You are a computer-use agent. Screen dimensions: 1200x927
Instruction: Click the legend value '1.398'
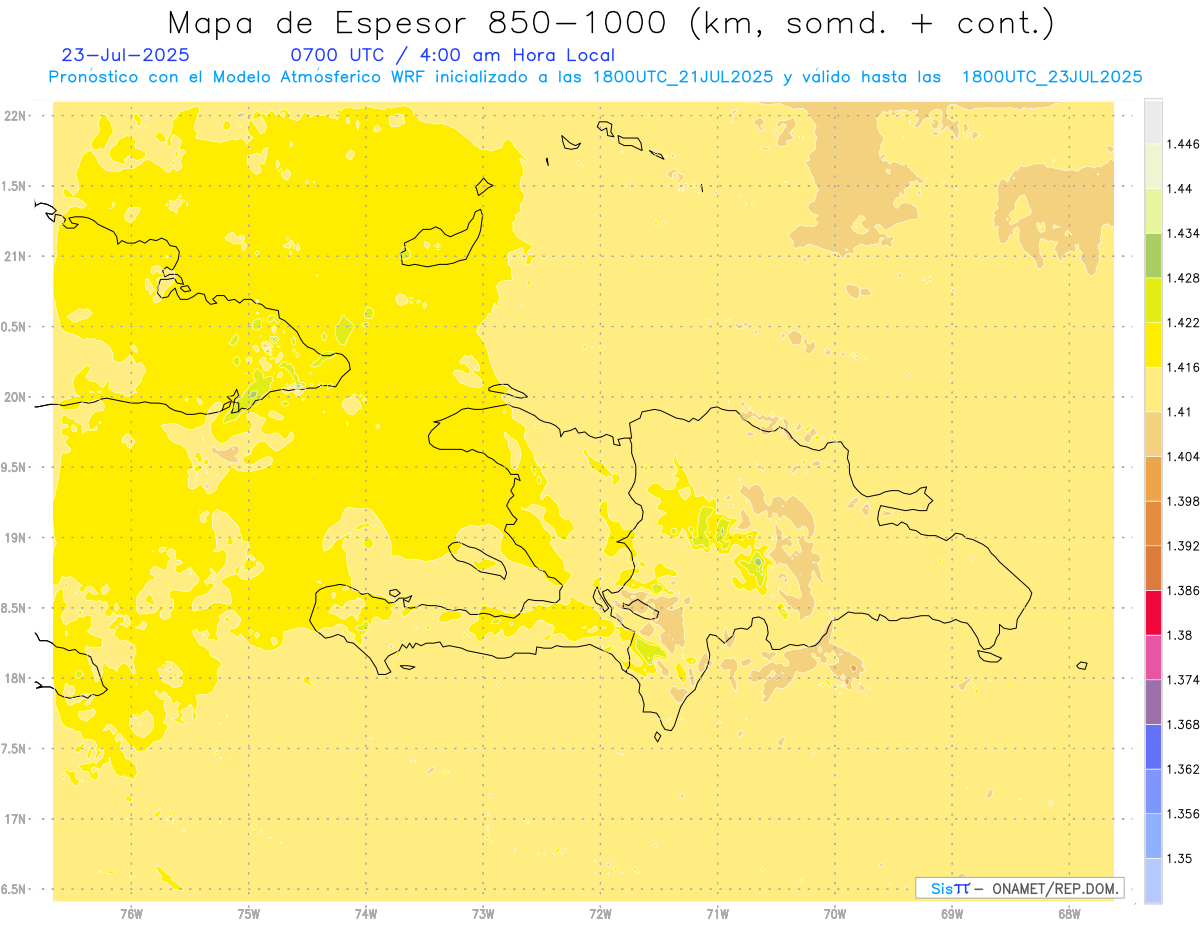coord(1183,501)
